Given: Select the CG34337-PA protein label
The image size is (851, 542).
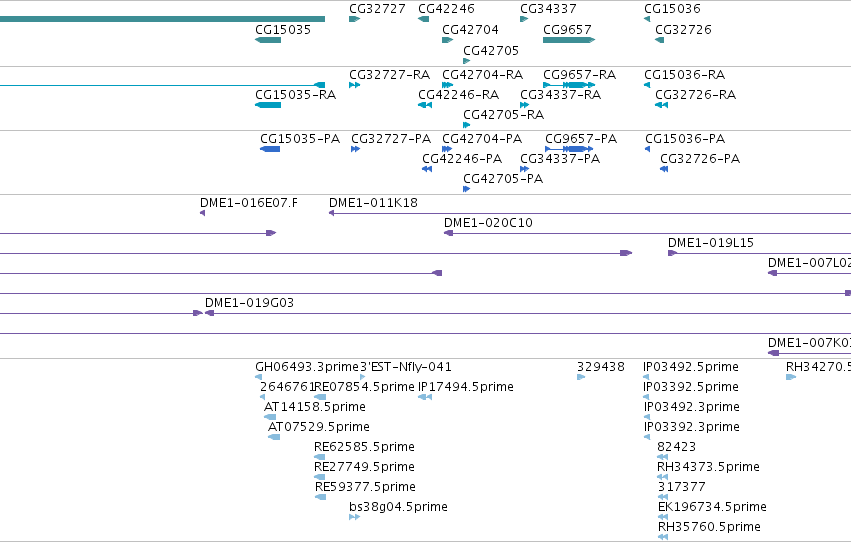Looking at the screenshot, I should point(560,158).
